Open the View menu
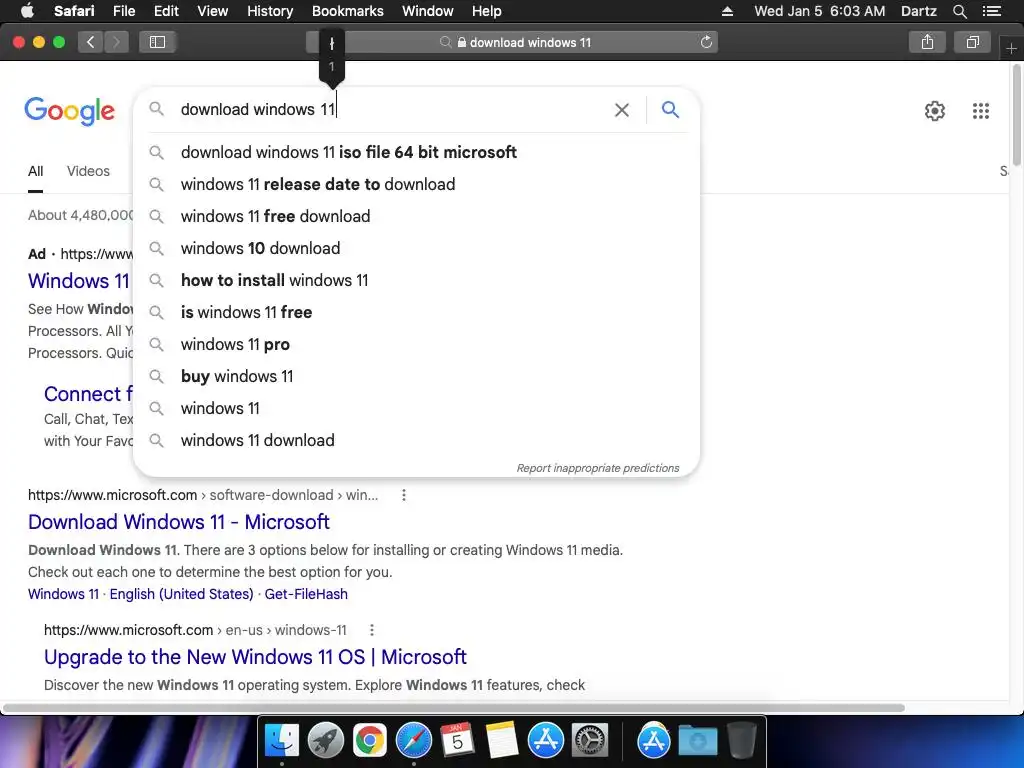1024x768 pixels. [213, 11]
